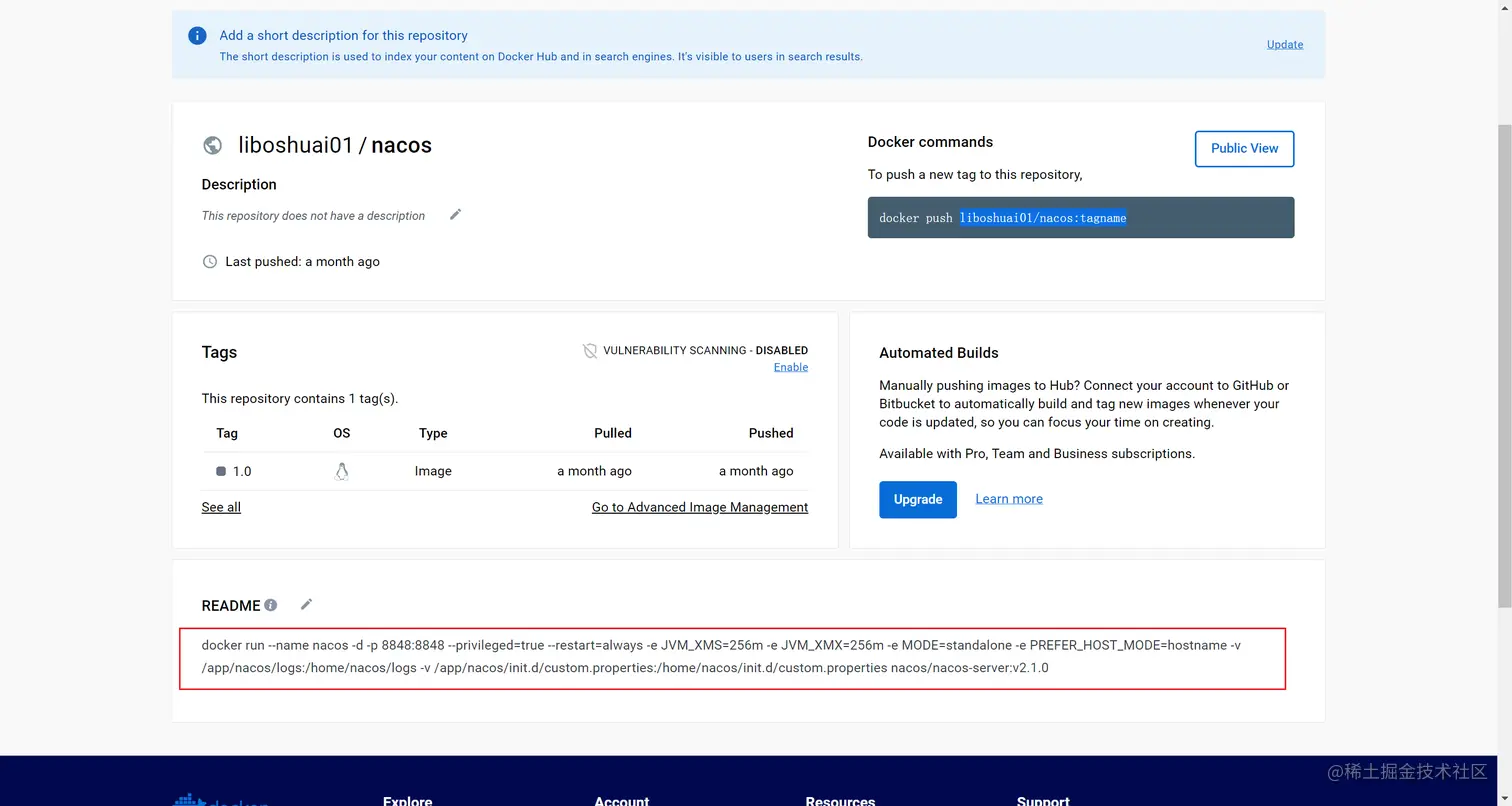Click the tag 1.0 square icon
This screenshot has width=1512, height=806.
(x=221, y=471)
